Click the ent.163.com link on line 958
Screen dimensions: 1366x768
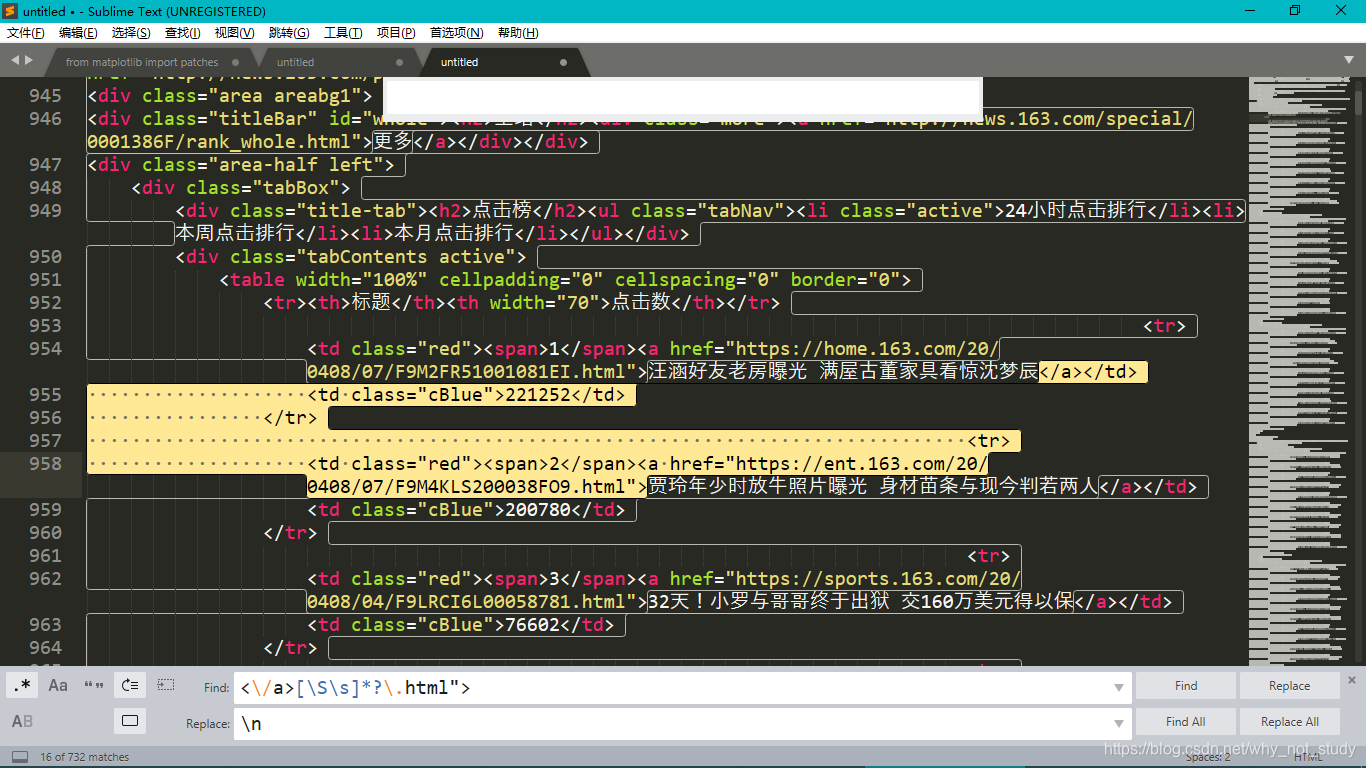click(861, 464)
